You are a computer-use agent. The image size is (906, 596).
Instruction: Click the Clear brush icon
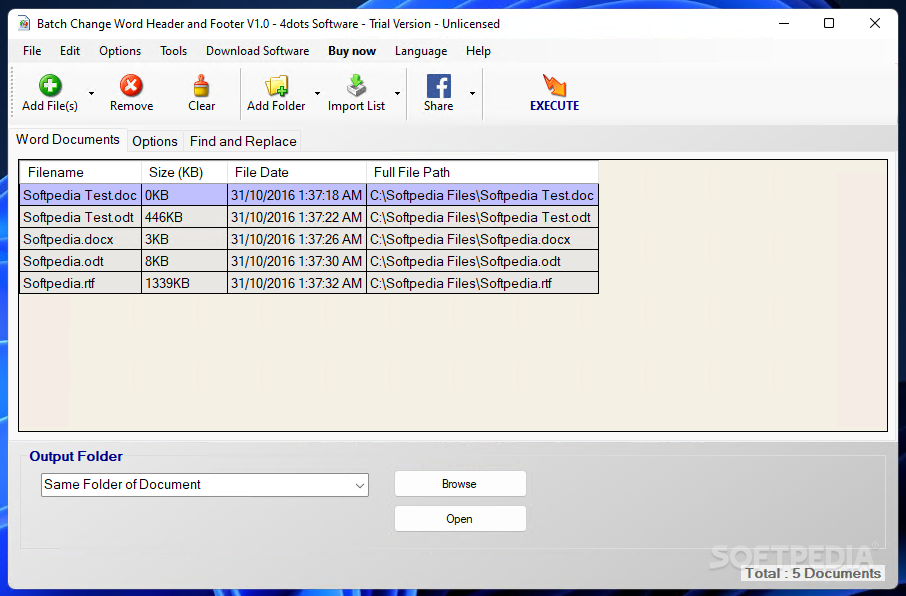(x=201, y=86)
